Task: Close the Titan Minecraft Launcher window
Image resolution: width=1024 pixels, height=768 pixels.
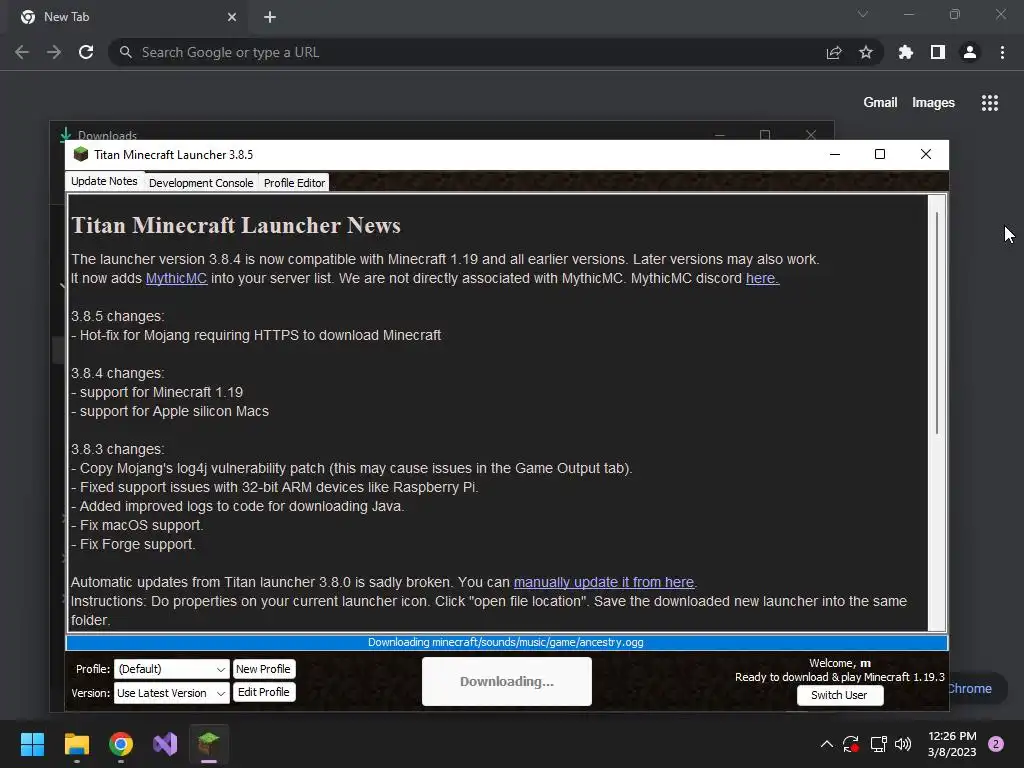Action: pyautogui.click(x=926, y=154)
